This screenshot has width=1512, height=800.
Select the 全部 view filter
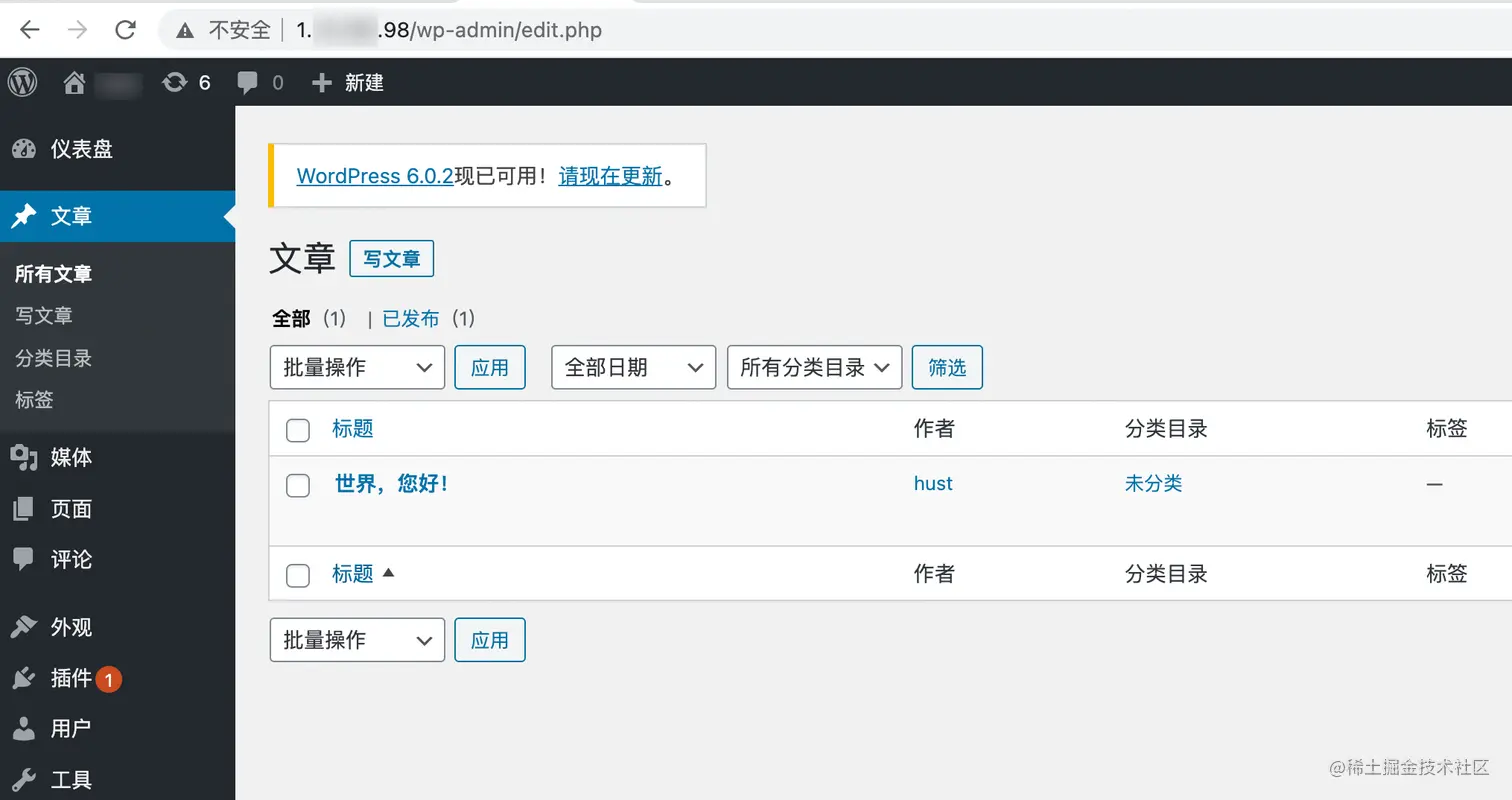click(292, 318)
